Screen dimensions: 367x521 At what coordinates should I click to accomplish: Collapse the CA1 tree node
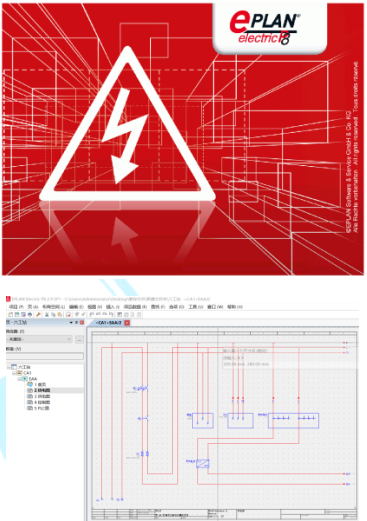pos(14,373)
